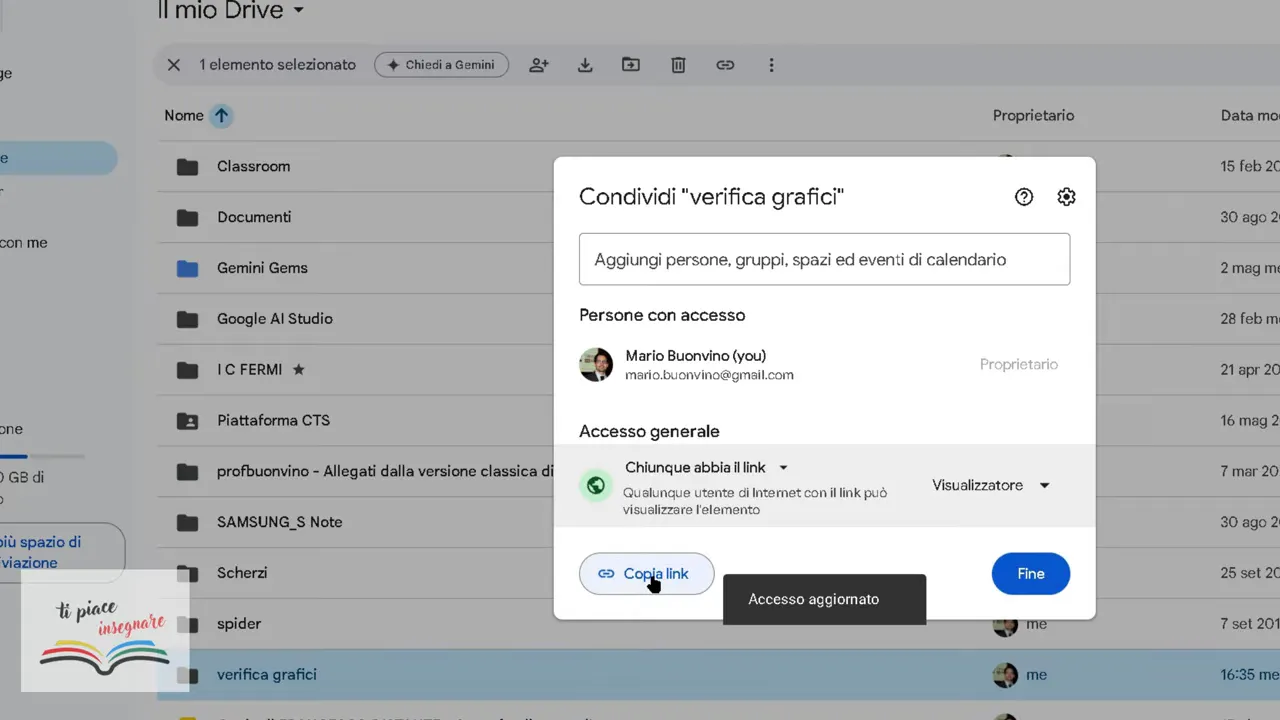Click the chain-link icon in the toolbar

[725, 65]
